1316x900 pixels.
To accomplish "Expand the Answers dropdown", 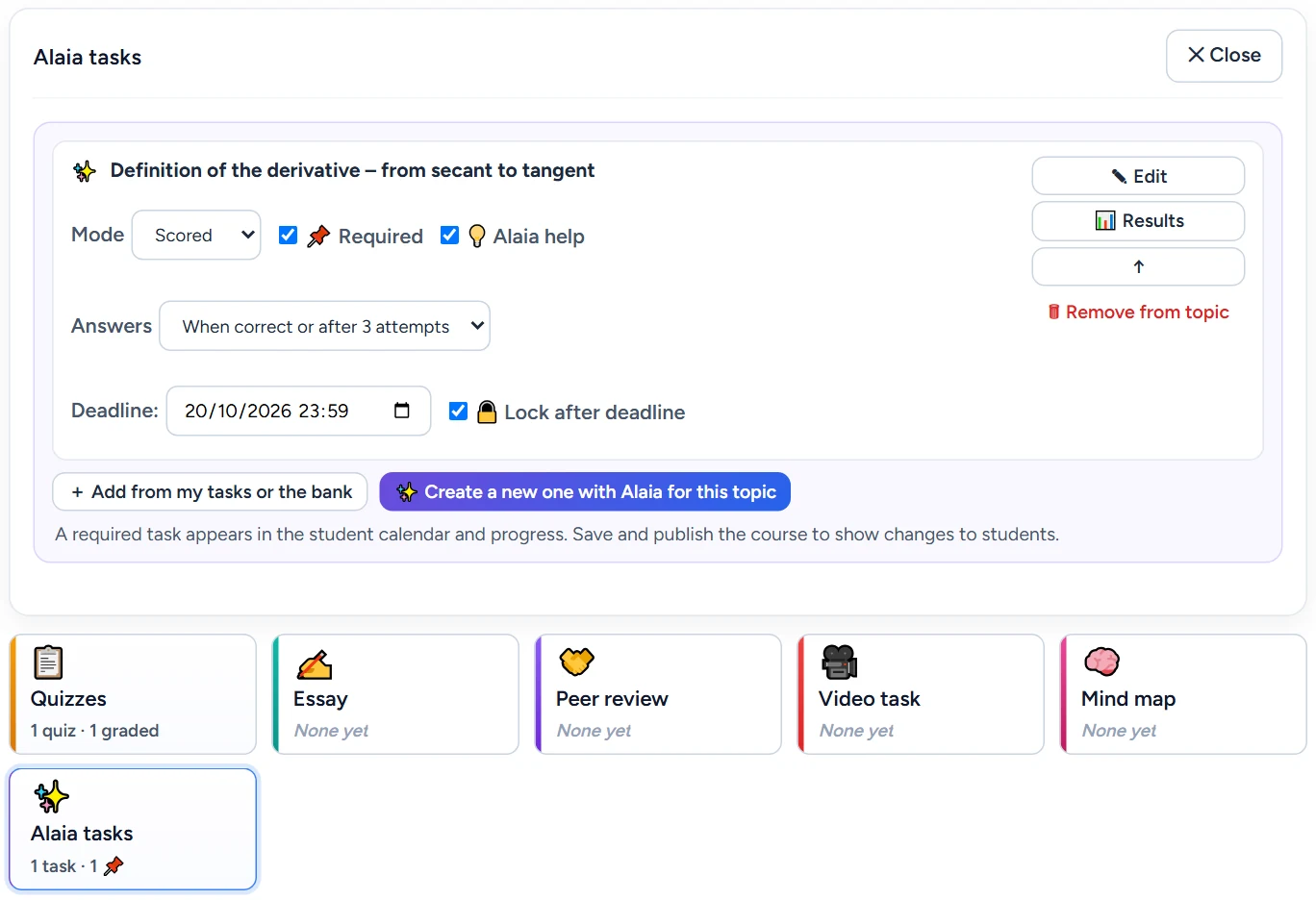I will coord(324,326).
